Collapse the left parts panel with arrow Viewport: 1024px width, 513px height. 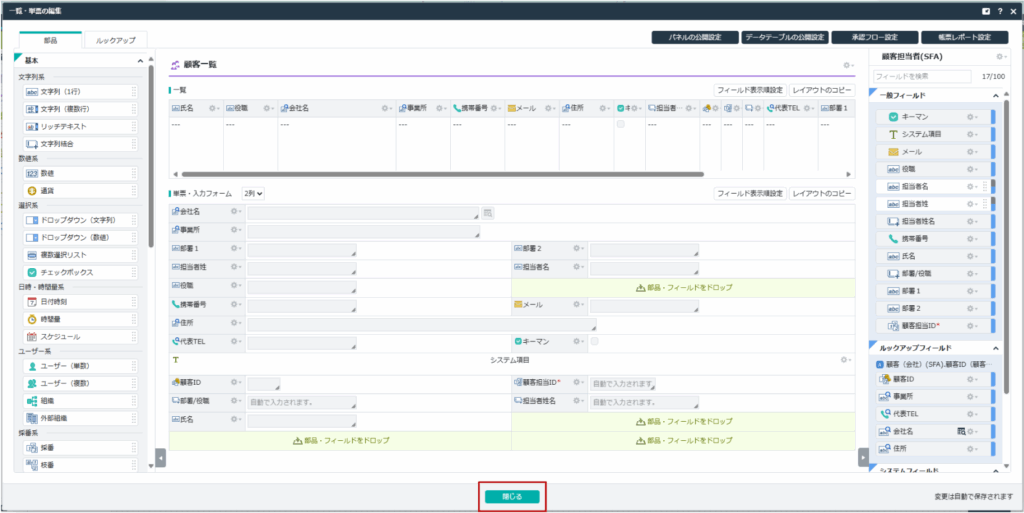160,457
